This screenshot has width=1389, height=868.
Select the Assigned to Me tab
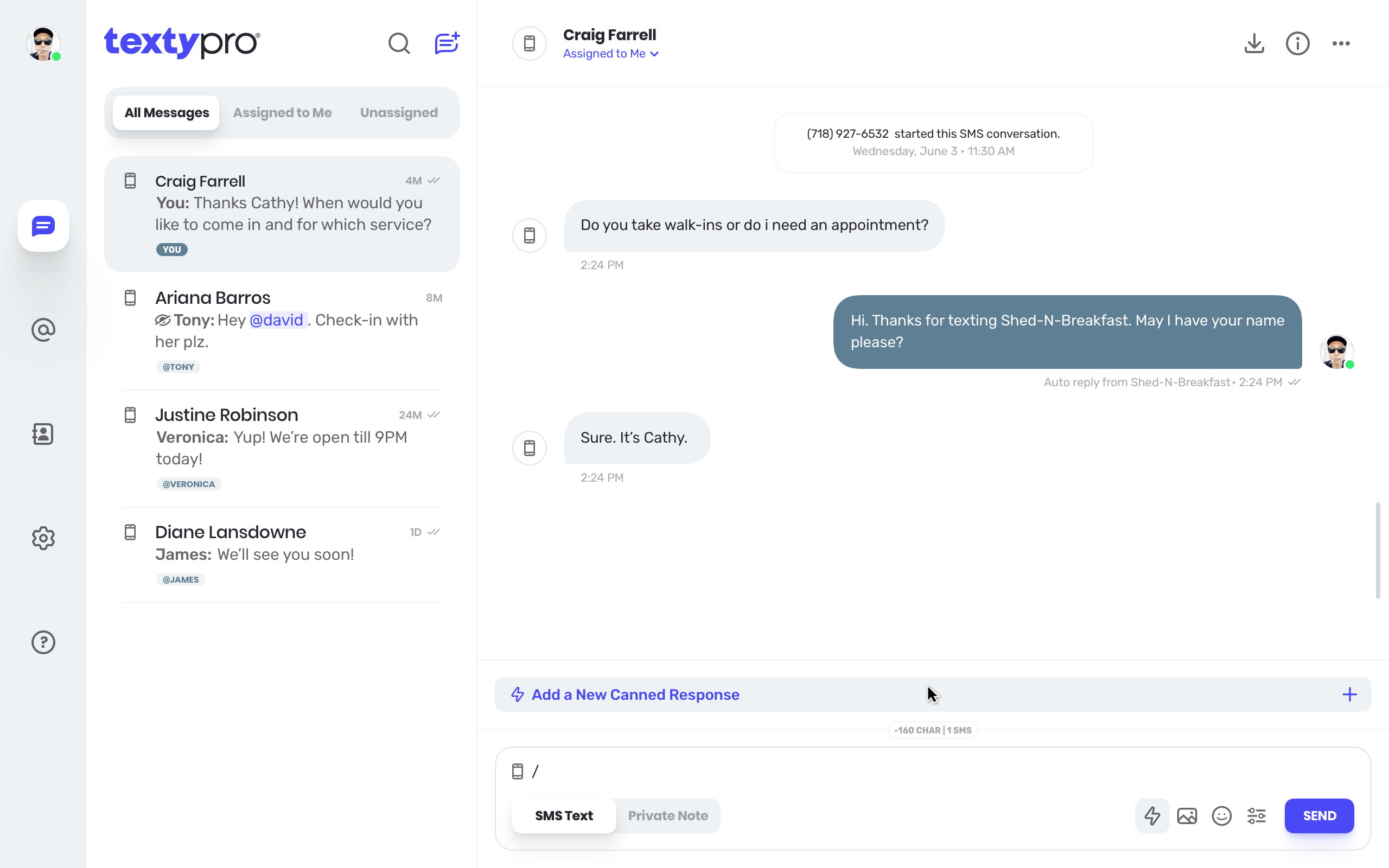282,113
